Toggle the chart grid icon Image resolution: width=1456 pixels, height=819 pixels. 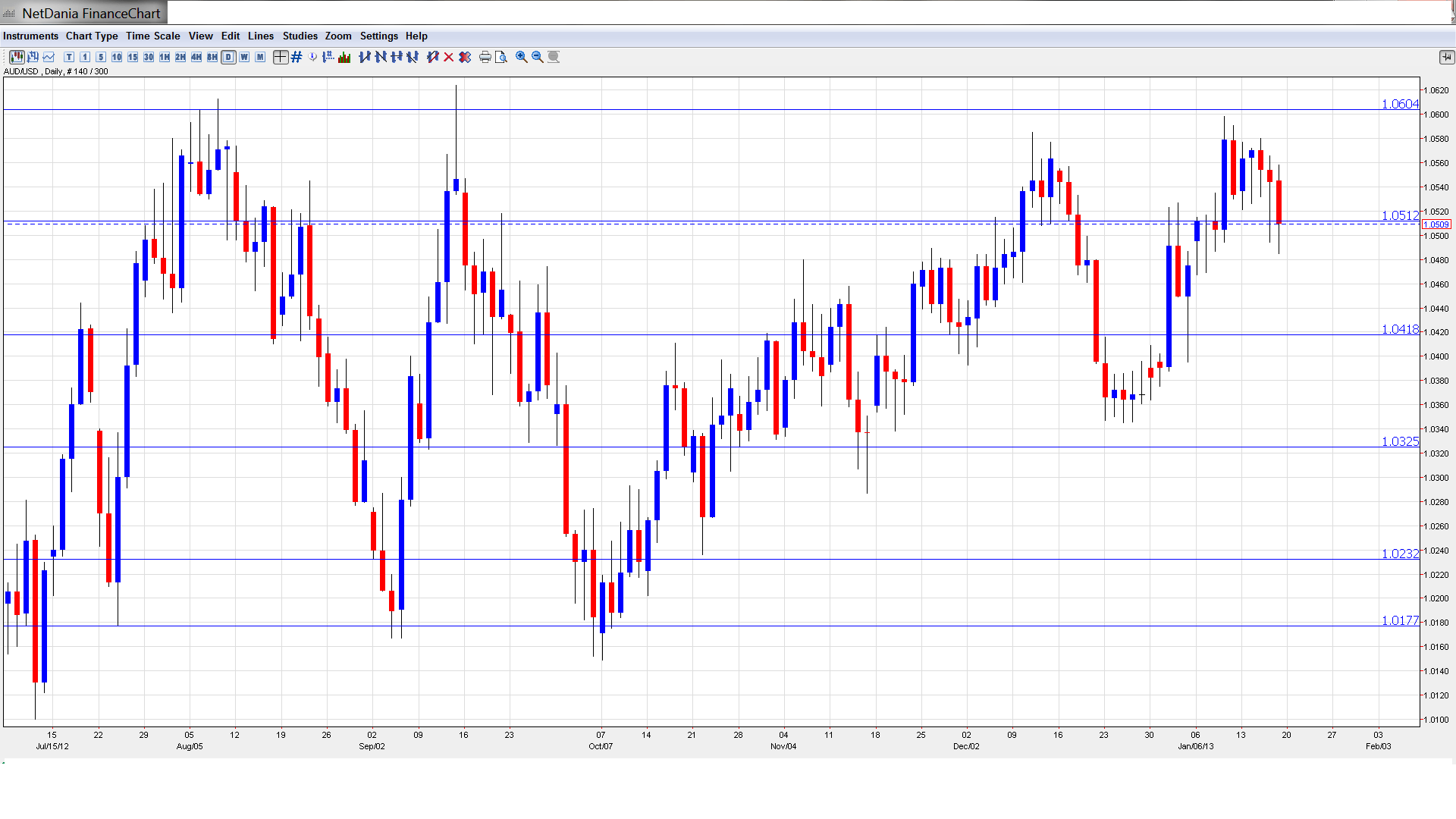coord(297,57)
